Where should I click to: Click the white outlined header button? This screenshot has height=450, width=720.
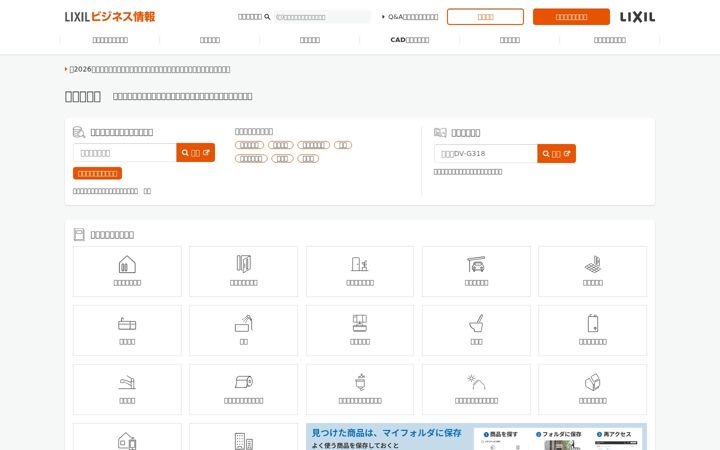pyautogui.click(x=485, y=17)
